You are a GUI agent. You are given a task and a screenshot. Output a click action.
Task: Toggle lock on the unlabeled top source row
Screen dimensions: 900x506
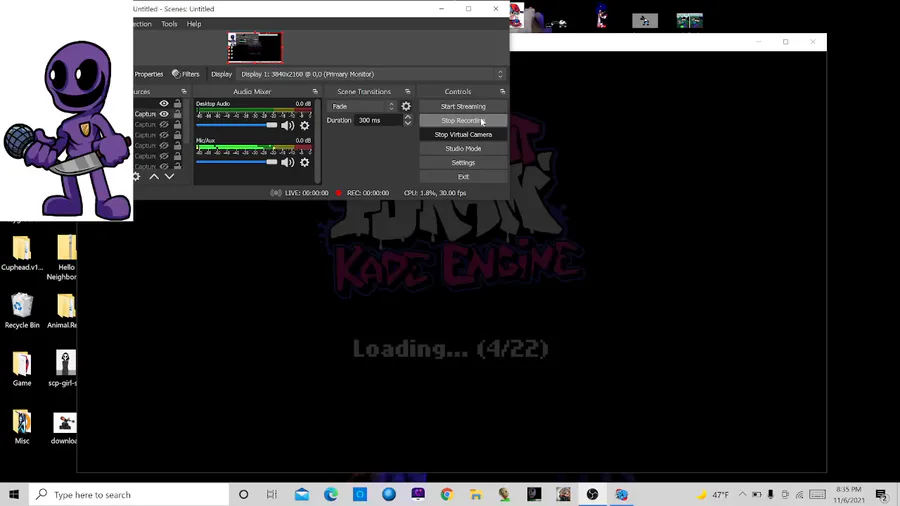pyautogui.click(x=177, y=103)
